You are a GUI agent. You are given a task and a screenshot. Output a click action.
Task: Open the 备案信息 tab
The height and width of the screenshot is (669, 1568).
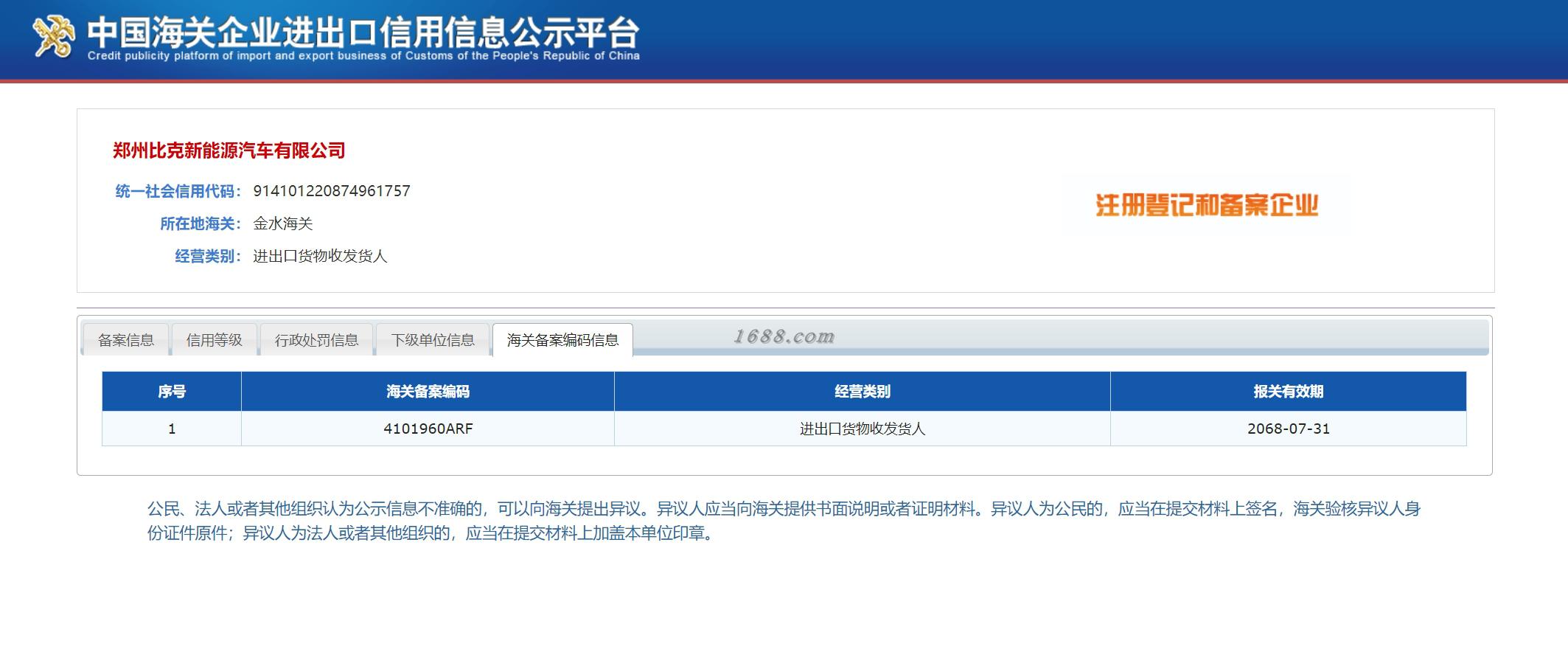tap(126, 340)
